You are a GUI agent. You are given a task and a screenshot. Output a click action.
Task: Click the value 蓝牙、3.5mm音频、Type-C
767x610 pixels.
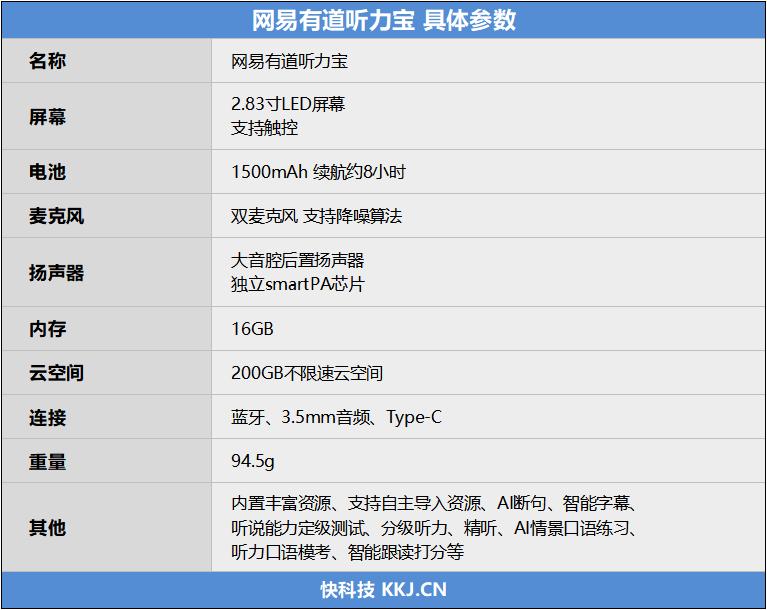coord(337,417)
